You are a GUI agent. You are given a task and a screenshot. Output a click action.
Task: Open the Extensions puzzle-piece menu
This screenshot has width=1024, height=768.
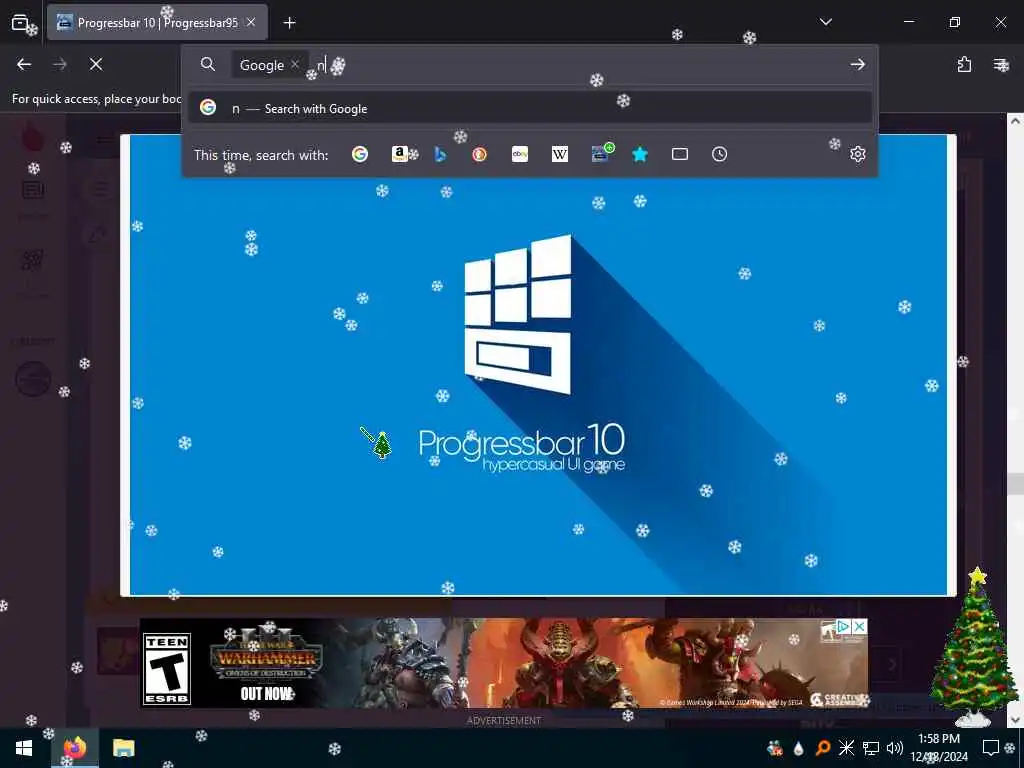tap(965, 64)
